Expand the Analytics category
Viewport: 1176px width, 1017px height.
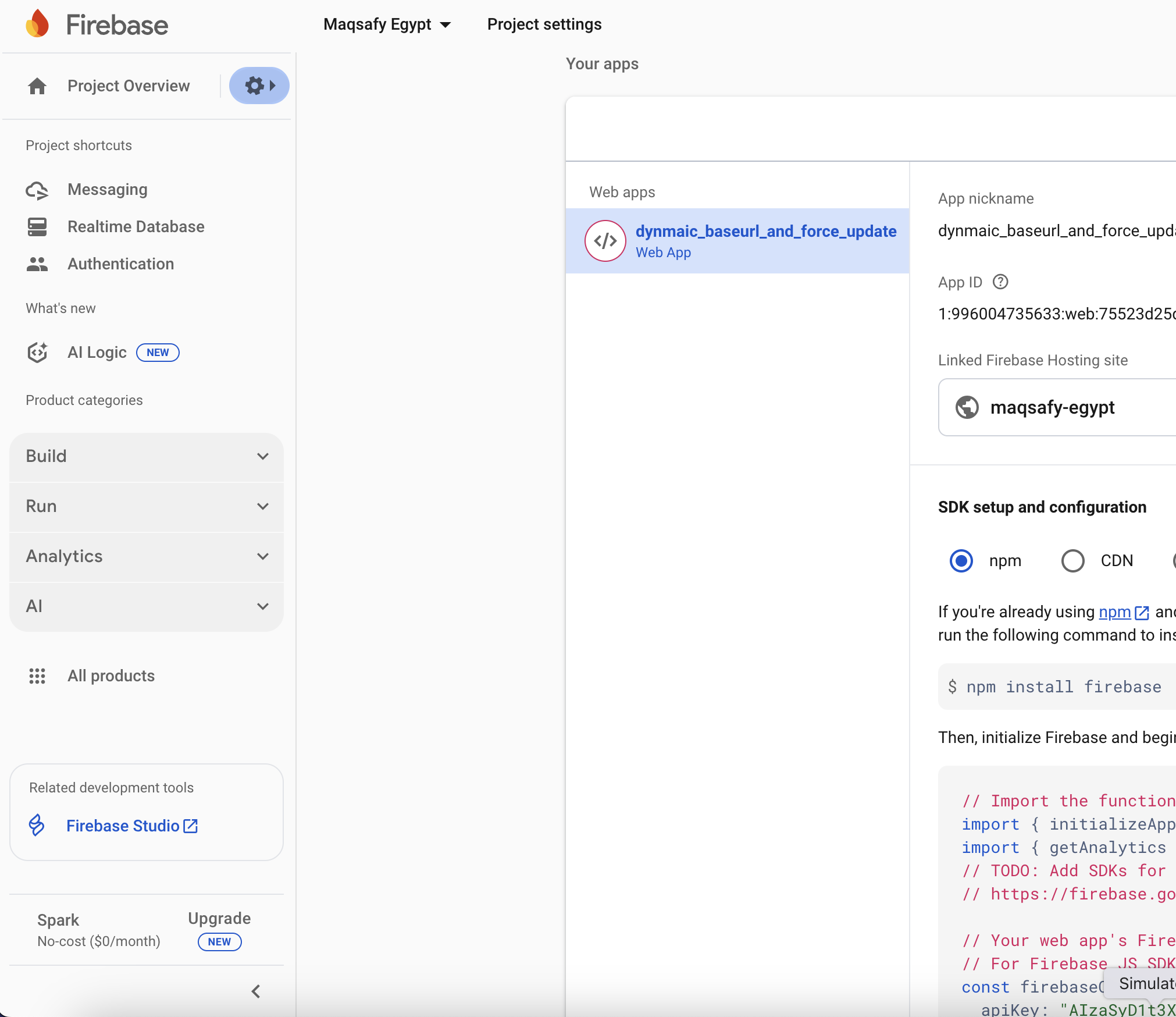pyautogui.click(x=147, y=556)
